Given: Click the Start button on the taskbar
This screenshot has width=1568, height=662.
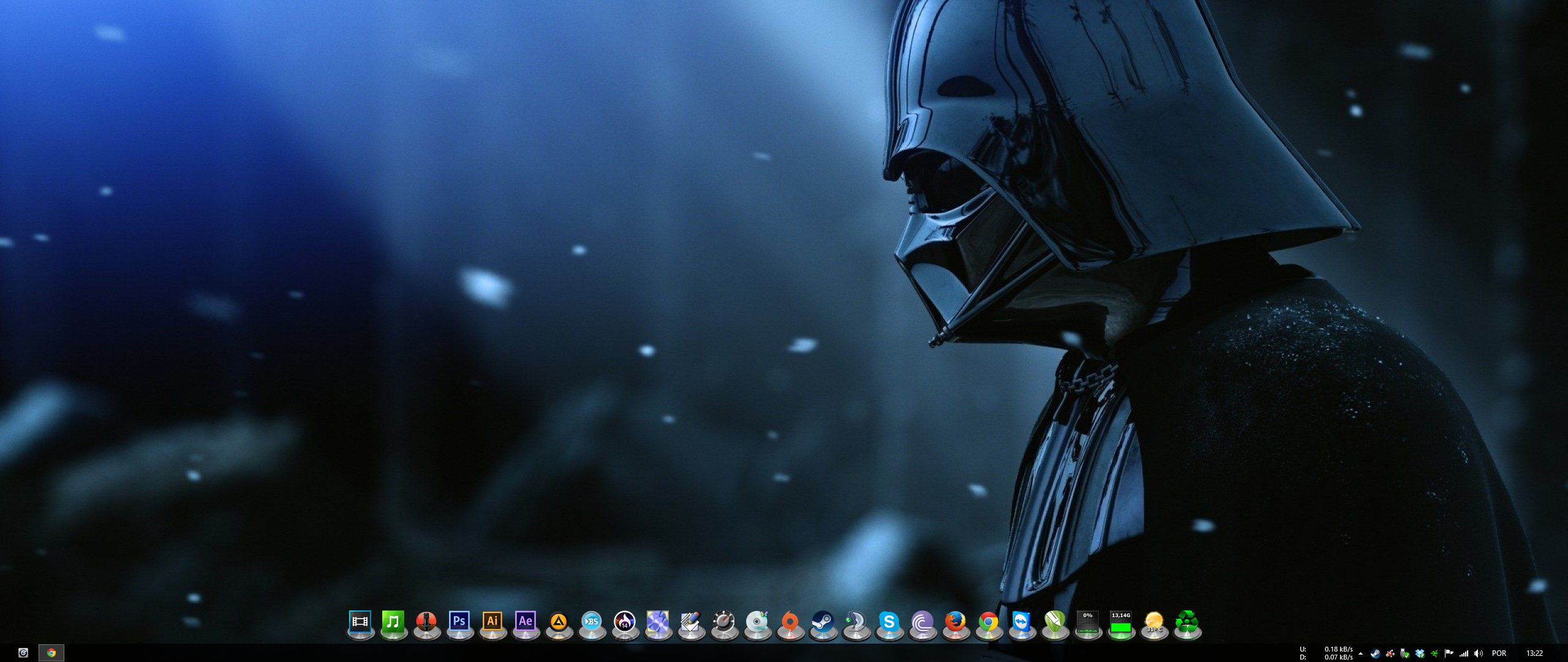Looking at the screenshot, I should click(x=23, y=653).
